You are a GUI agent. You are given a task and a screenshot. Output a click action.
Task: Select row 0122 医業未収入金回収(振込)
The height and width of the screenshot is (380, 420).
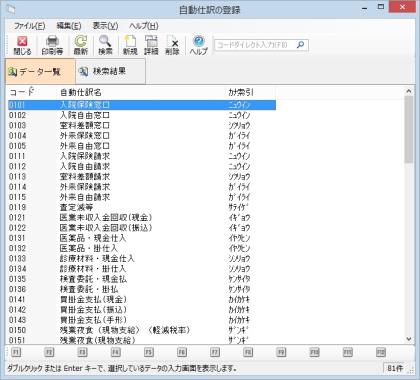tap(142, 228)
